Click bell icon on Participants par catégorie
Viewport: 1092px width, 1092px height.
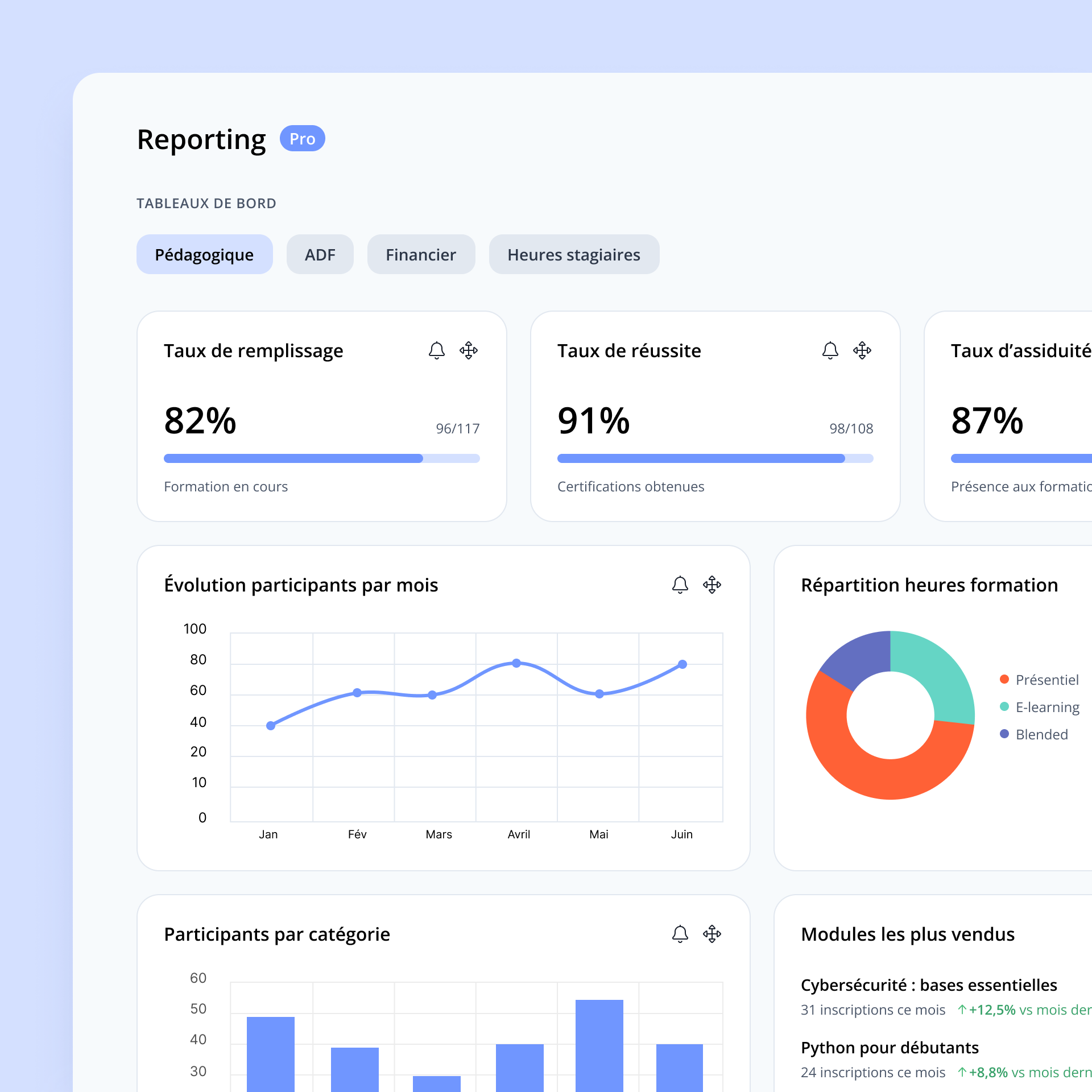pos(680,934)
